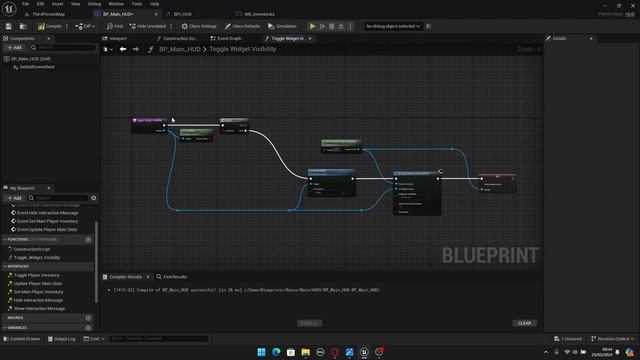Open My Blueprint settings gear
This screenshot has width=640, height=360.
point(93,198)
